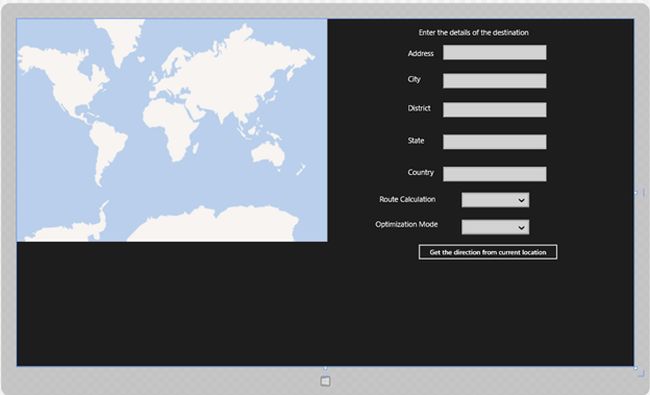Click Get the direction from current location
The width and height of the screenshot is (650, 395).
click(x=488, y=252)
